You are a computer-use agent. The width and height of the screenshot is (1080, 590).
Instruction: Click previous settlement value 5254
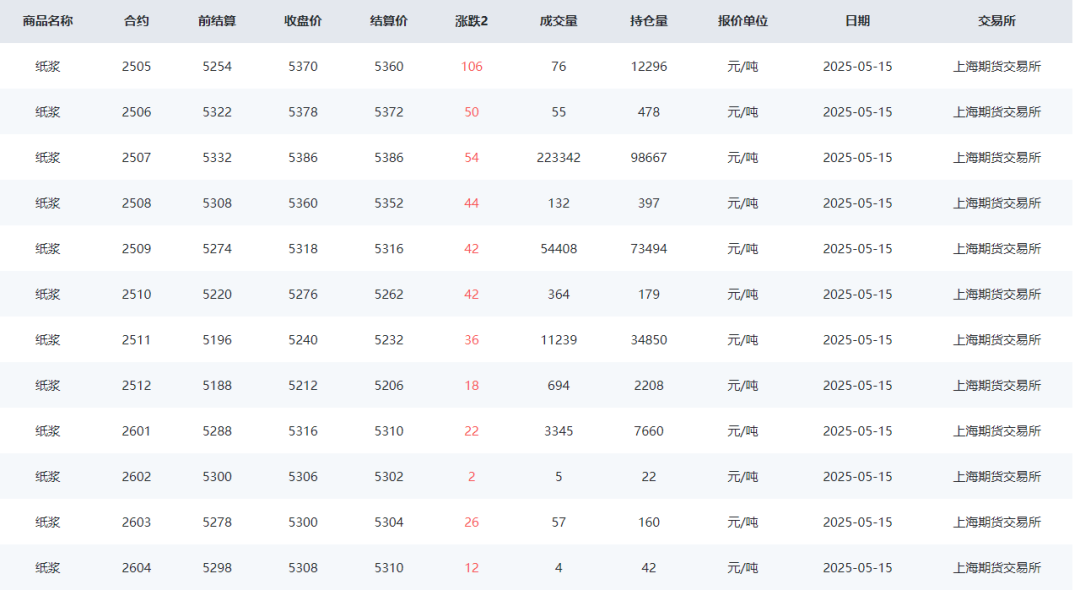coord(217,67)
